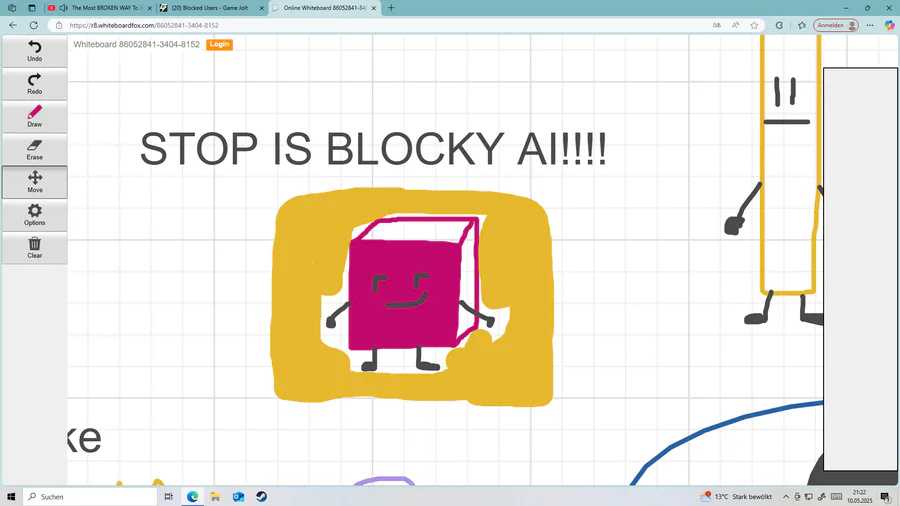Switch to Blocked Users - Game Jolt tab
This screenshot has width=900, height=506.
[211, 8]
